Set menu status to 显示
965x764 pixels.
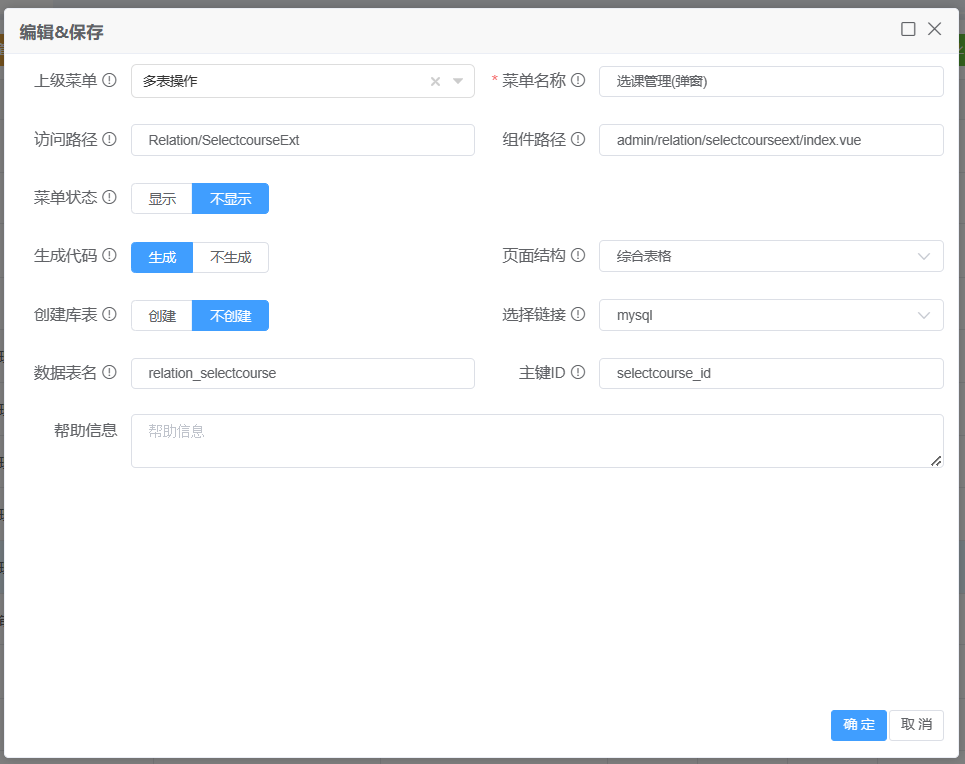[162, 199]
